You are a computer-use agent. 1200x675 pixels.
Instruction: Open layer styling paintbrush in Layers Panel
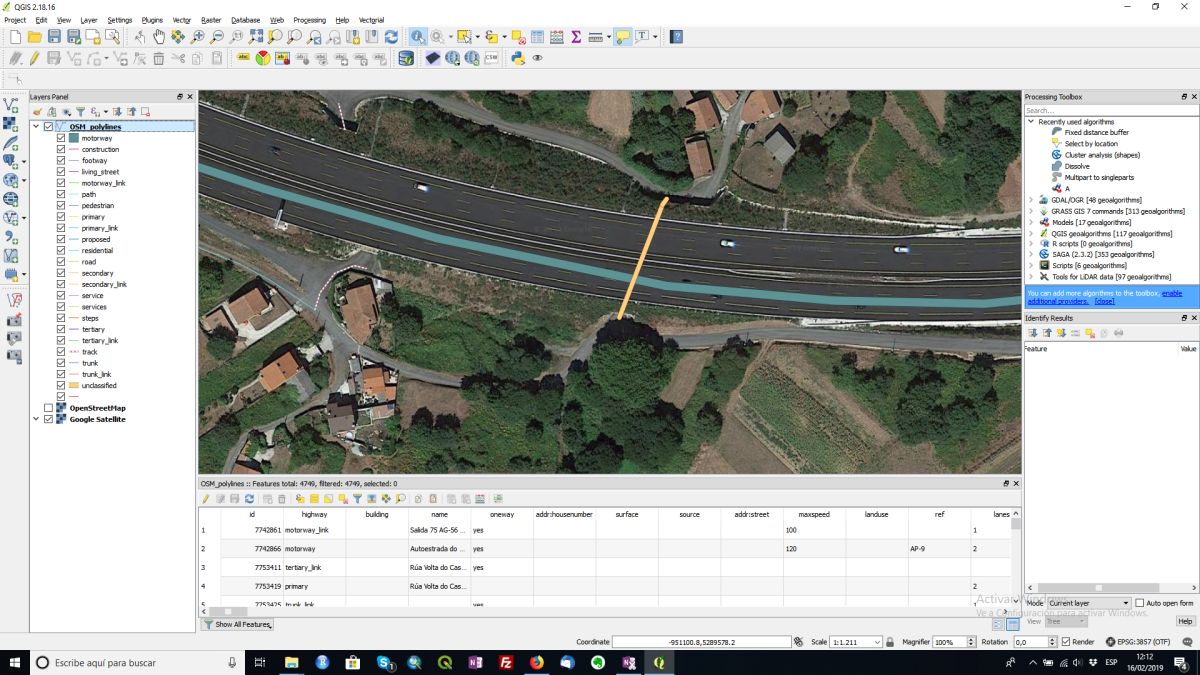click(38, 112)
